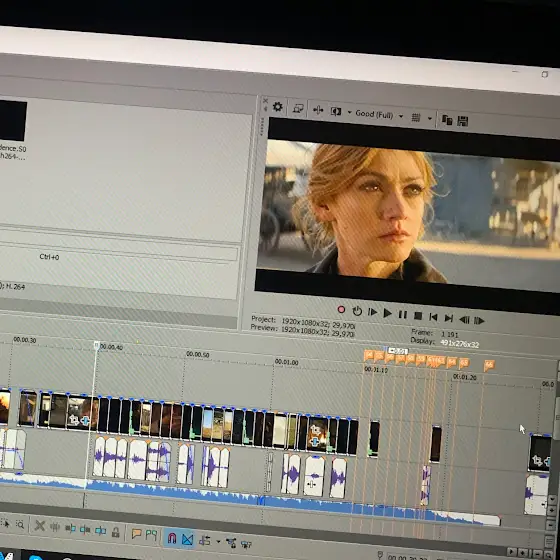Click the timeline scroll right arrow button
This screenshot has width=560, height=560.
[x=512, y=552]
